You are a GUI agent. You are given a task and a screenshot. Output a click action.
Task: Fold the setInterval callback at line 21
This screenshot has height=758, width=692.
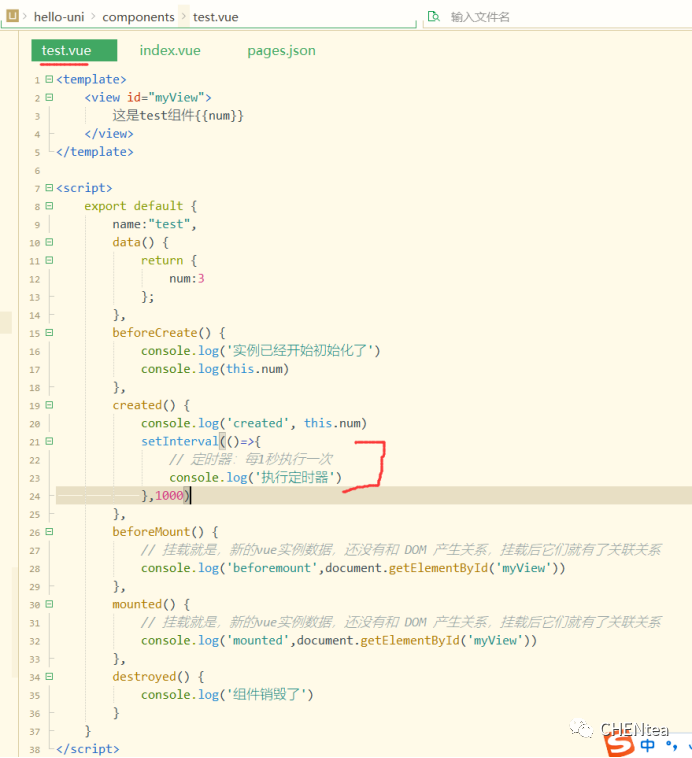click(49, 441)
